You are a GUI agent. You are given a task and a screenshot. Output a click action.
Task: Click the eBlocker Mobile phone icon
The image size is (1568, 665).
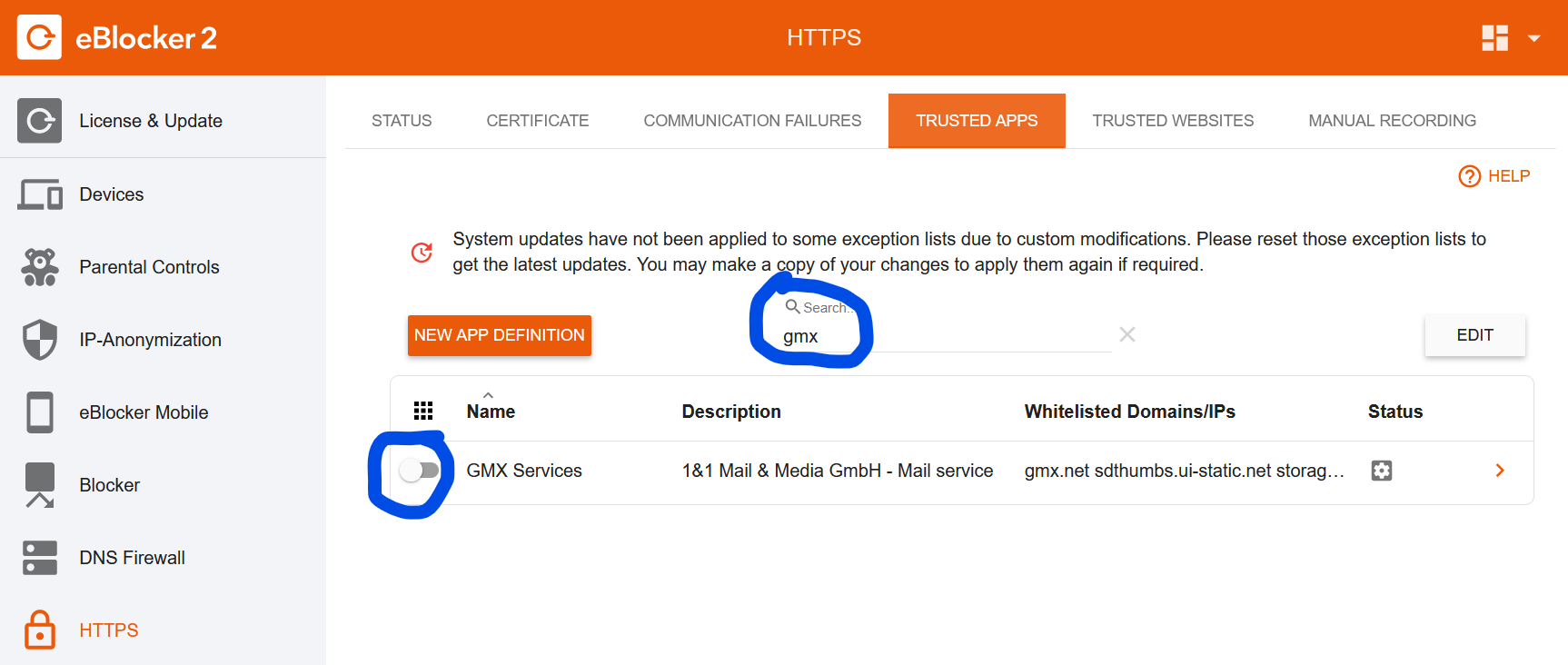[x=40, y=412]
